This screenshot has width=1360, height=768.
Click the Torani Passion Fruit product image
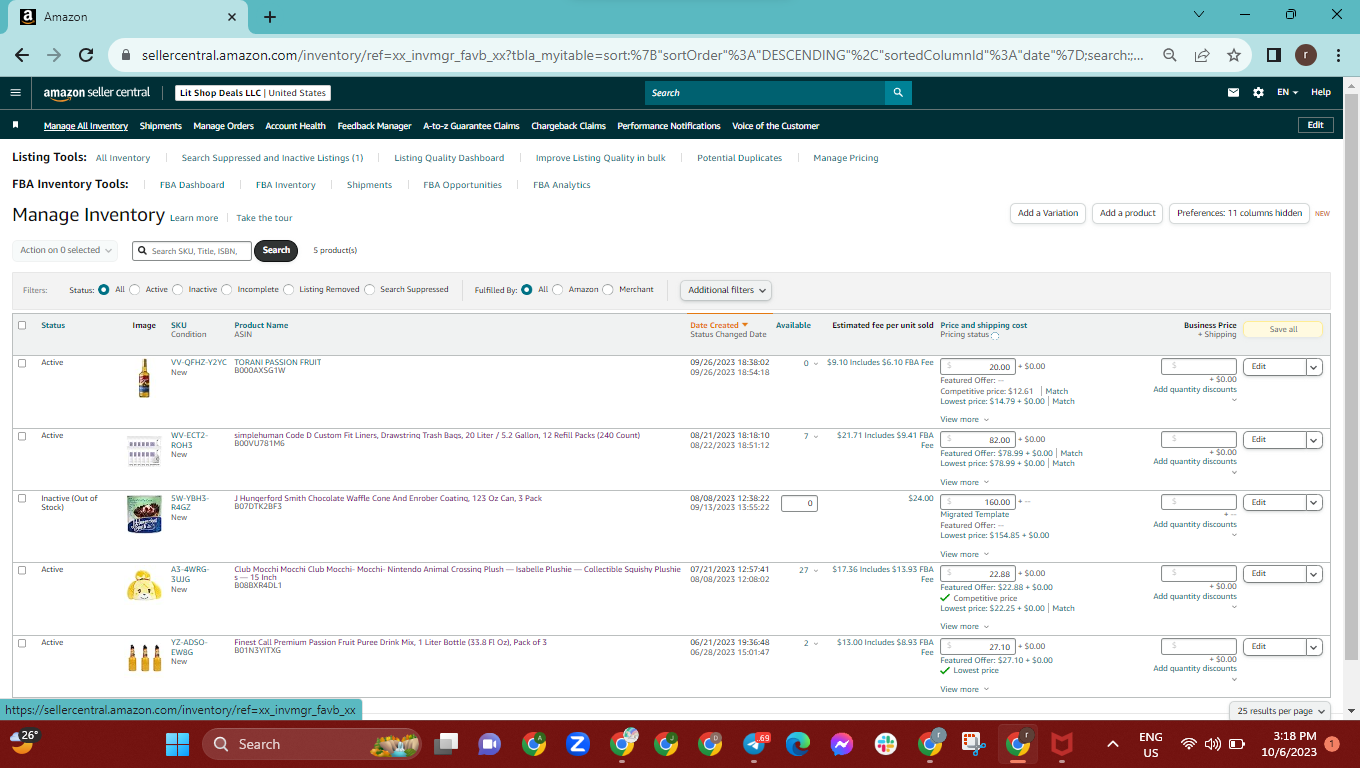tap(144, 379)
